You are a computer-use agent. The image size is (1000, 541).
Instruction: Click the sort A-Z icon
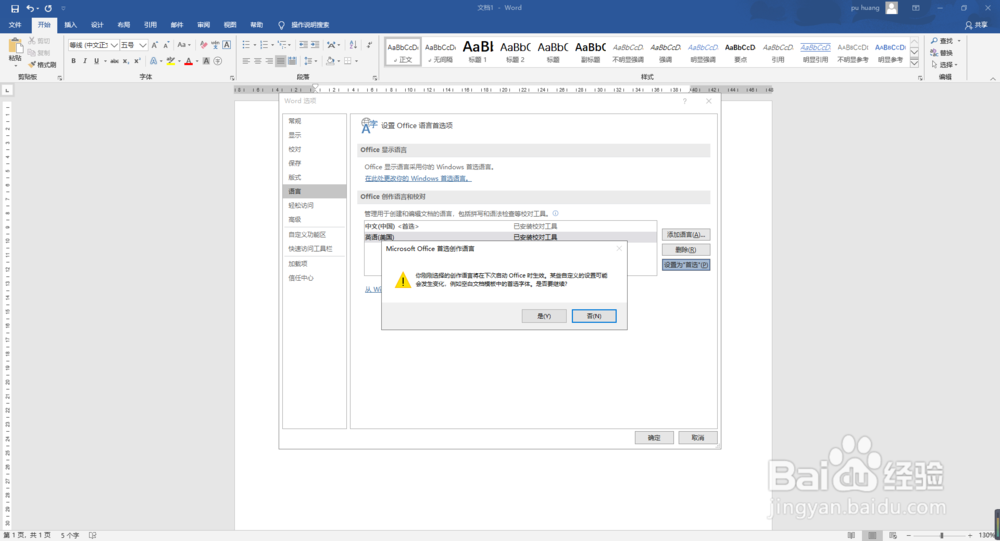click(353, 45)
